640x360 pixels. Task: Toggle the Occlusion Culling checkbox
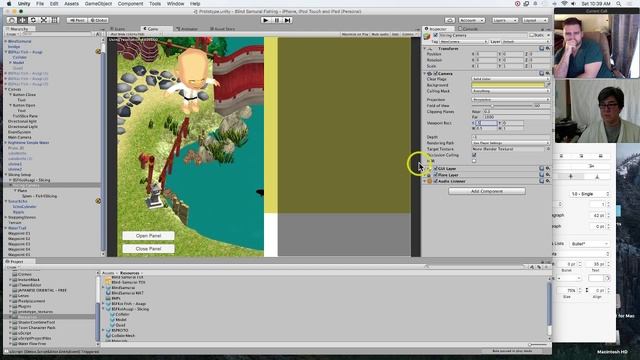coord(474,155)
